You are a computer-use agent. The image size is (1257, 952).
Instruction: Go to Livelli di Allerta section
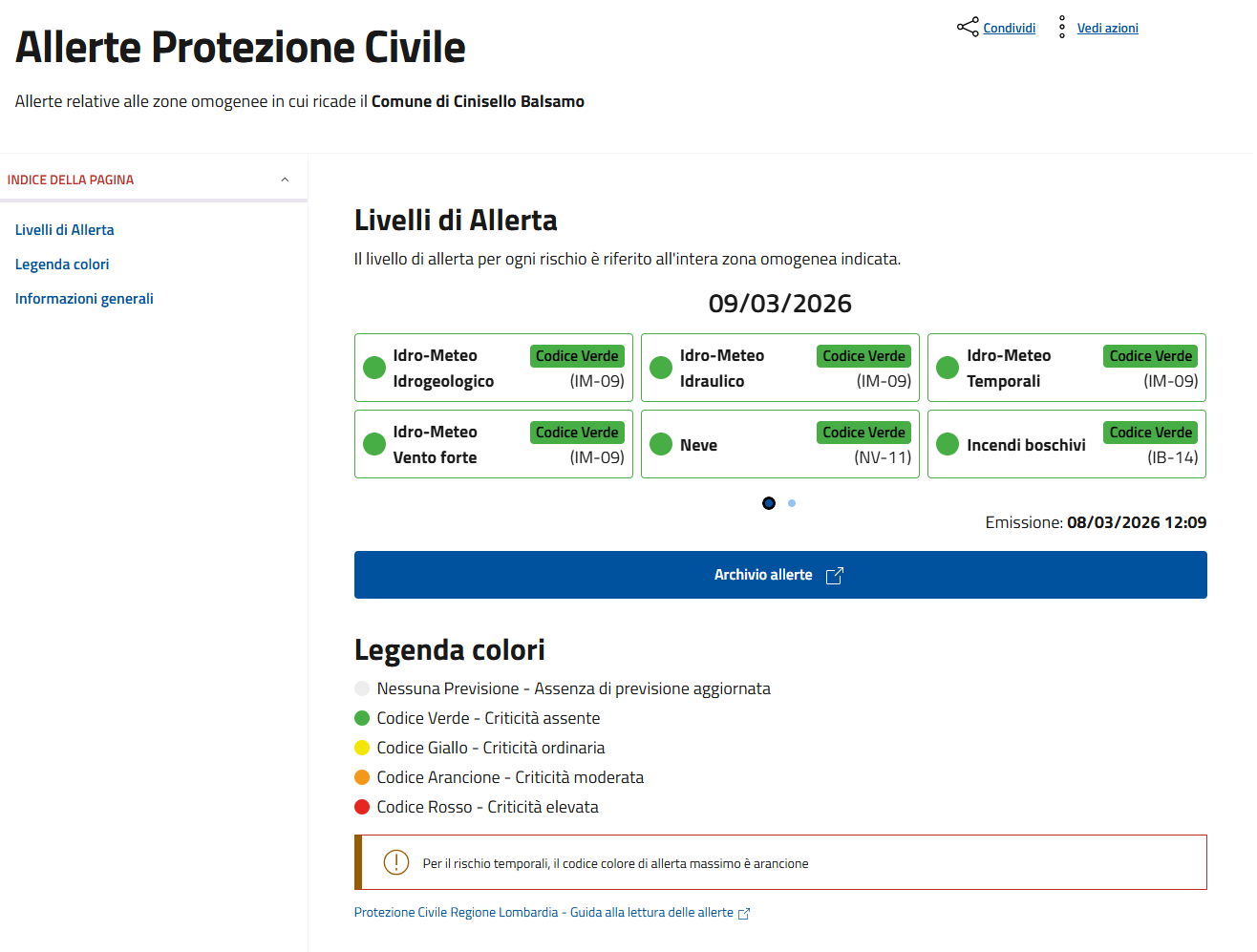tap(65, 230)
